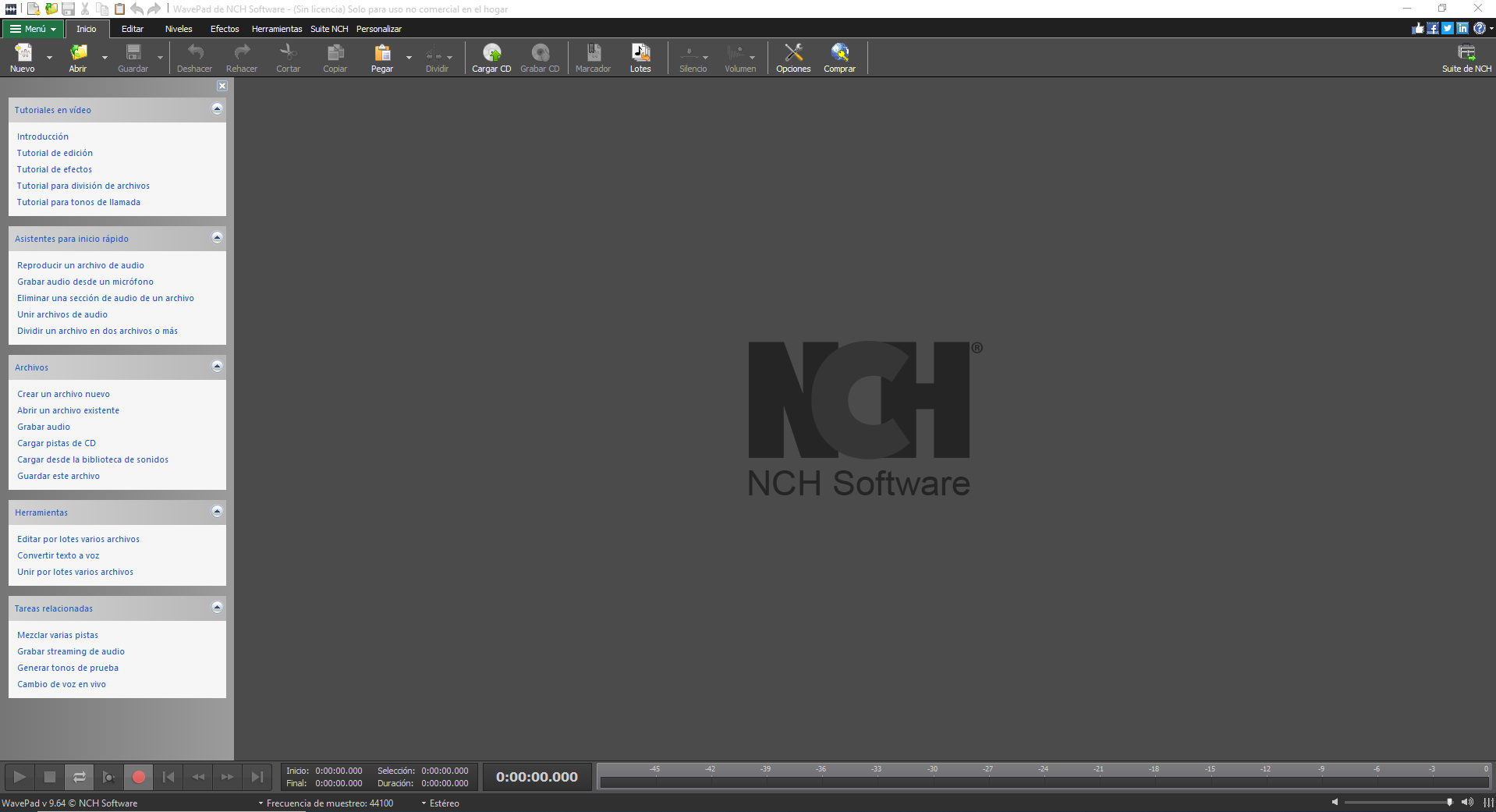Expand the Pegar dropdown arrow
The image size is (1496, 812).
[409, 58]
